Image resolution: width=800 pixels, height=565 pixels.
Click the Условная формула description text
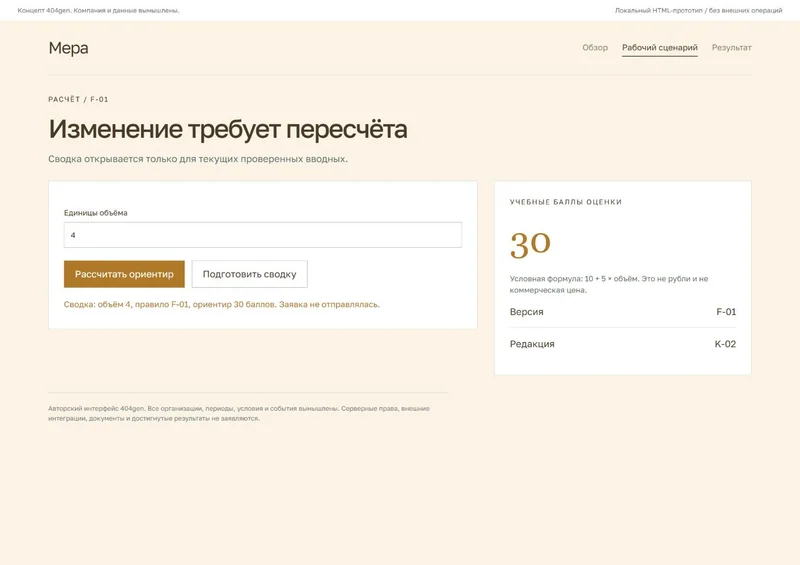pyautogui.click(x=609, y=284)
